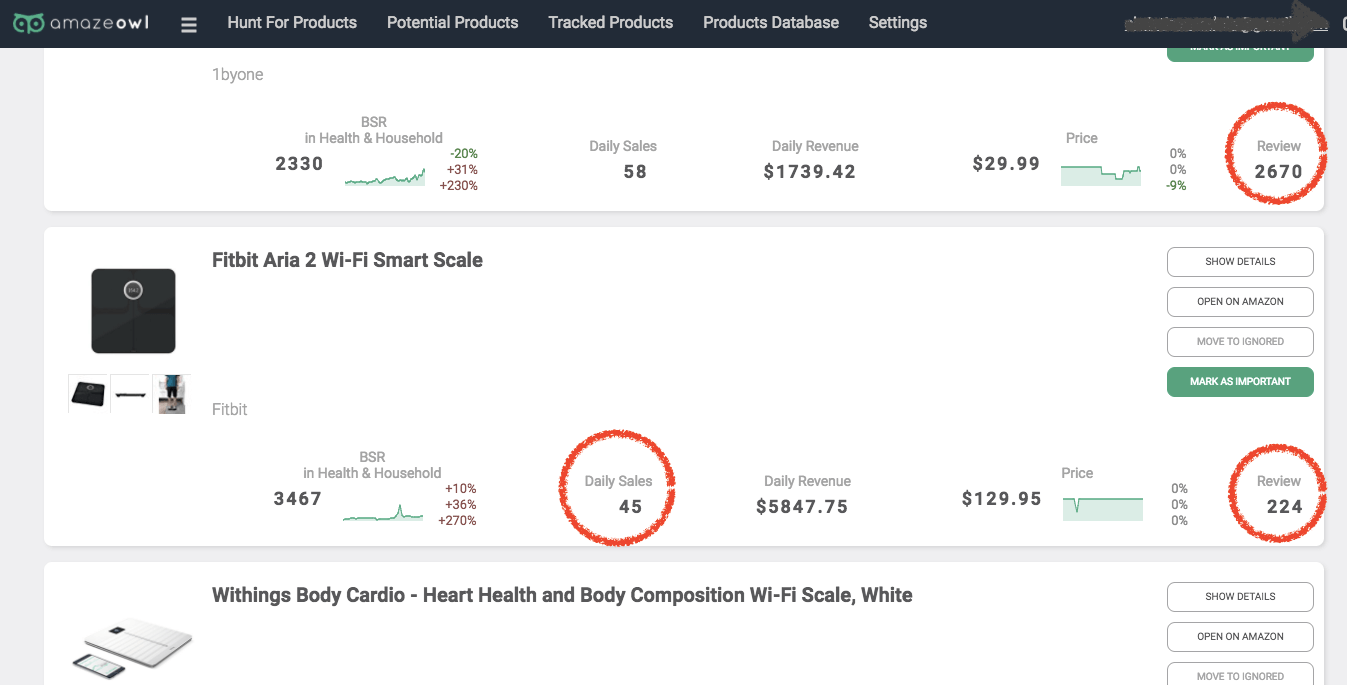
Task: Click price $29.99
Action: (1007, 164)
